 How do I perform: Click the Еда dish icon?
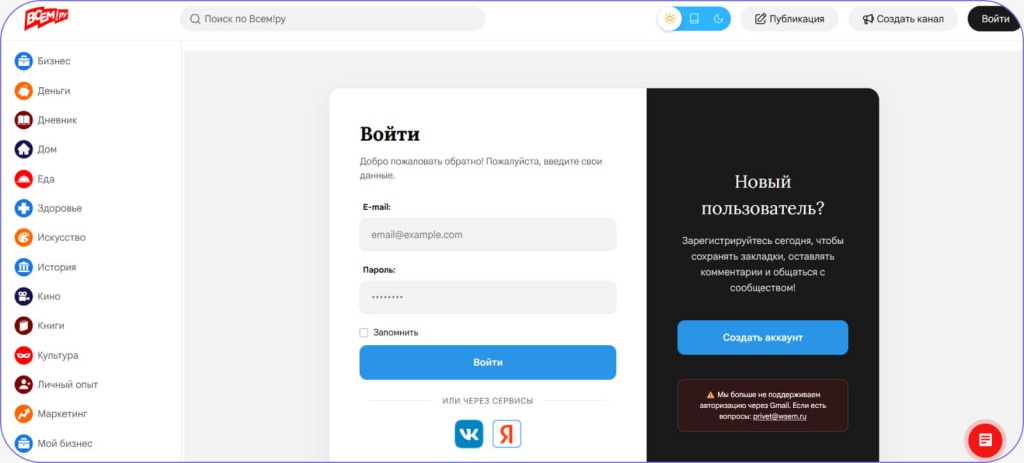click(x=24, y=179)
